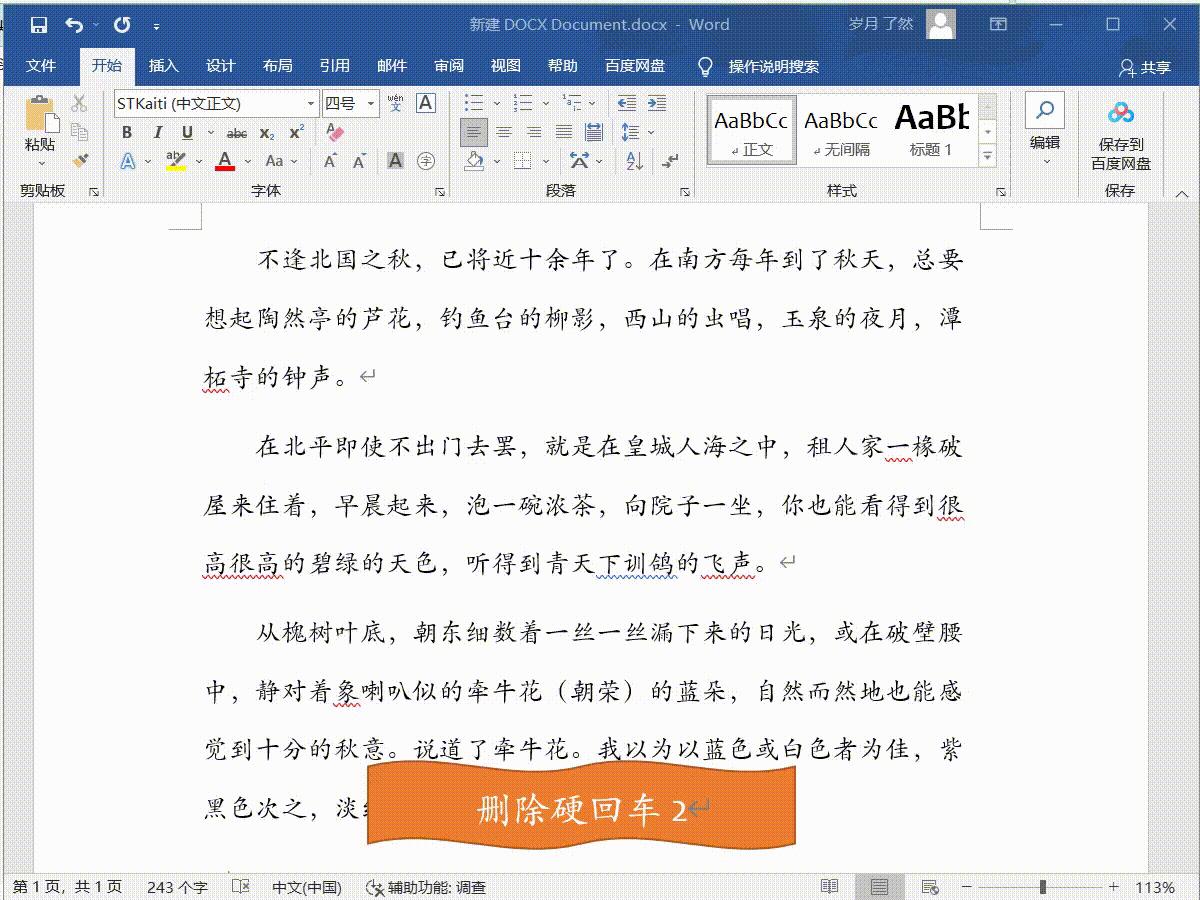Apply strikethrough to the text
1200x900 pixels.
coord(237,132)
